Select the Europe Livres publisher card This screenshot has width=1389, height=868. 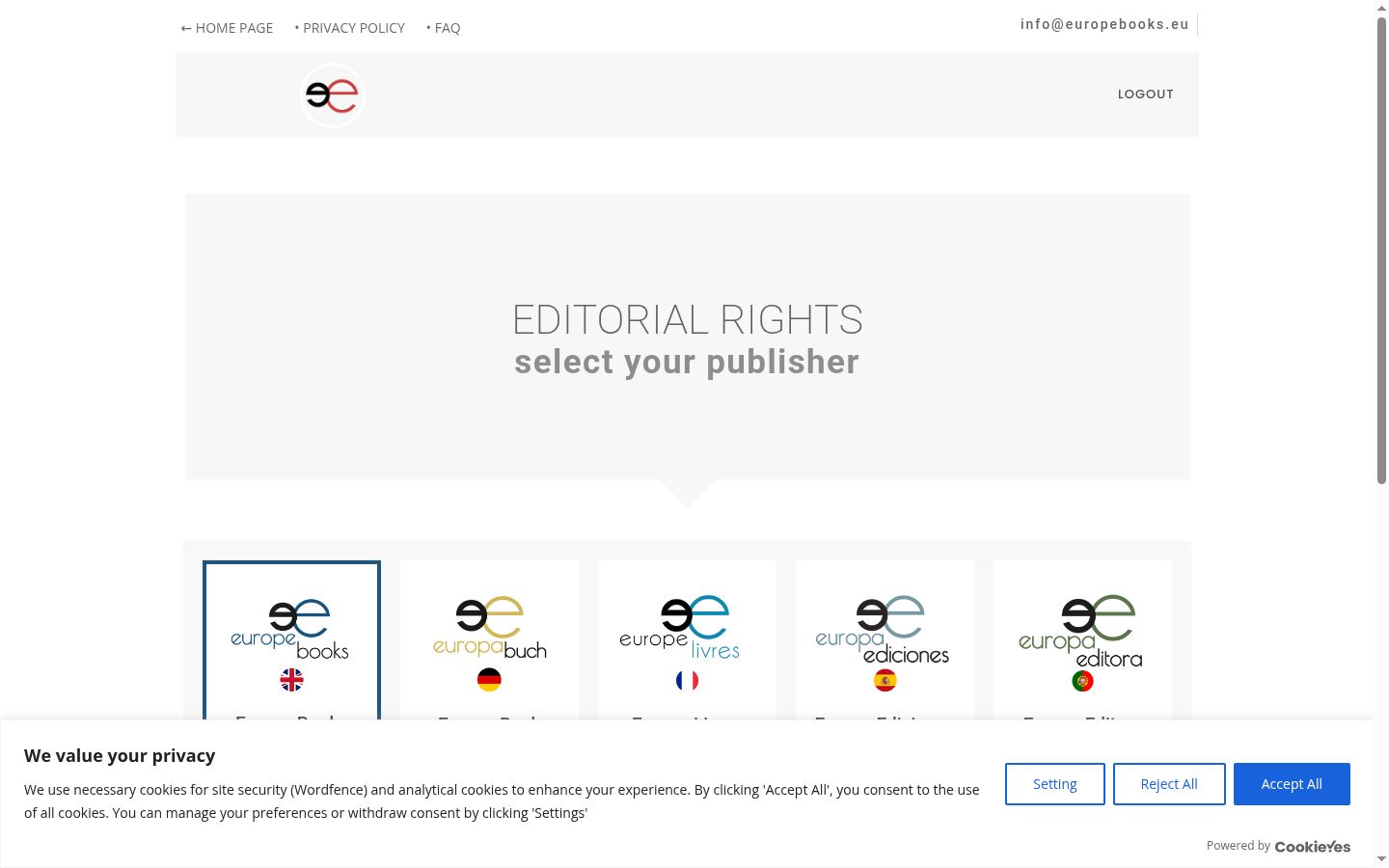click(687, 640)
